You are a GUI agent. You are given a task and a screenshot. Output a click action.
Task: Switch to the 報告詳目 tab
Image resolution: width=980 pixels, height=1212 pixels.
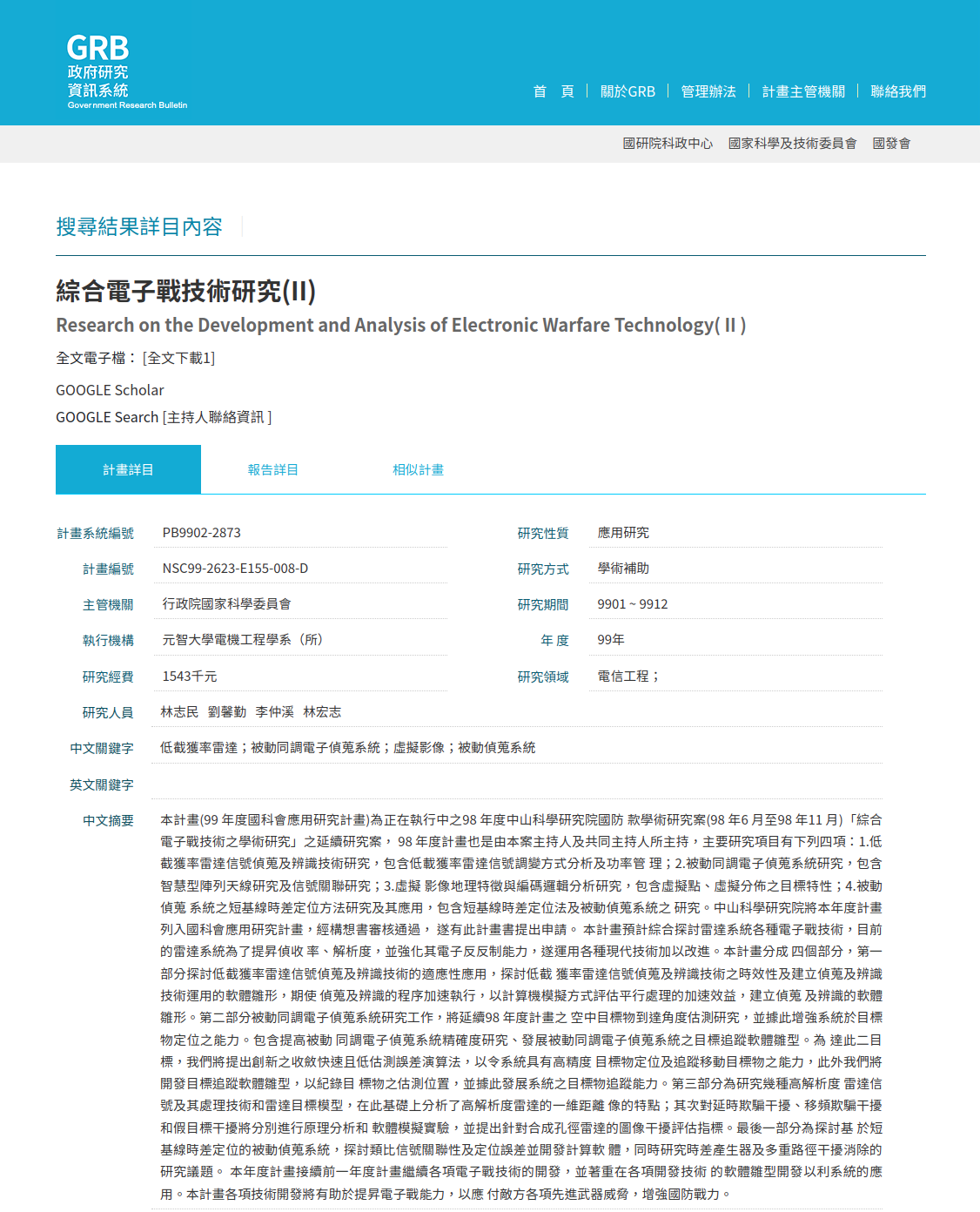(273, 469)
